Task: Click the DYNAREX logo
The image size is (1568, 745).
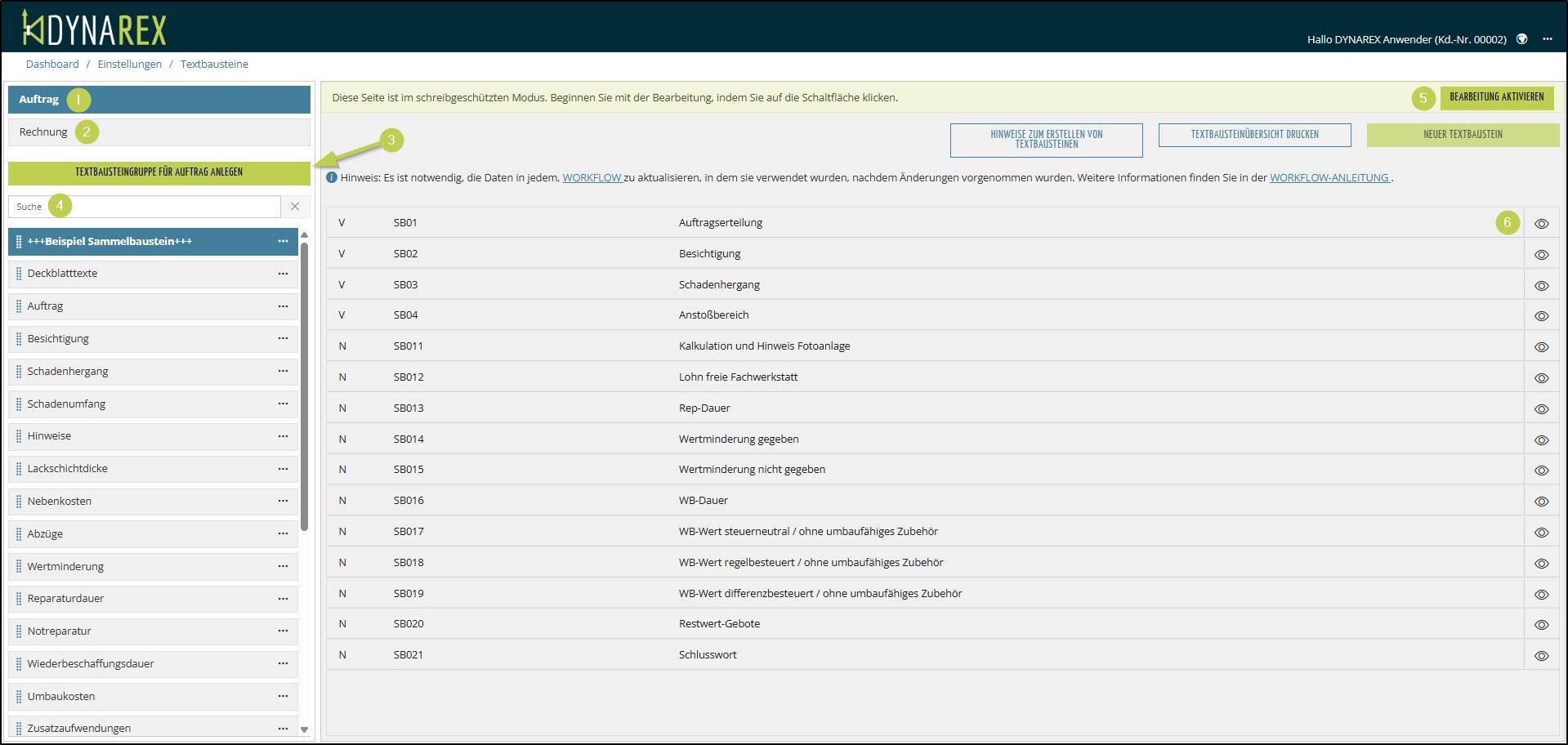Action: (94, 29)
